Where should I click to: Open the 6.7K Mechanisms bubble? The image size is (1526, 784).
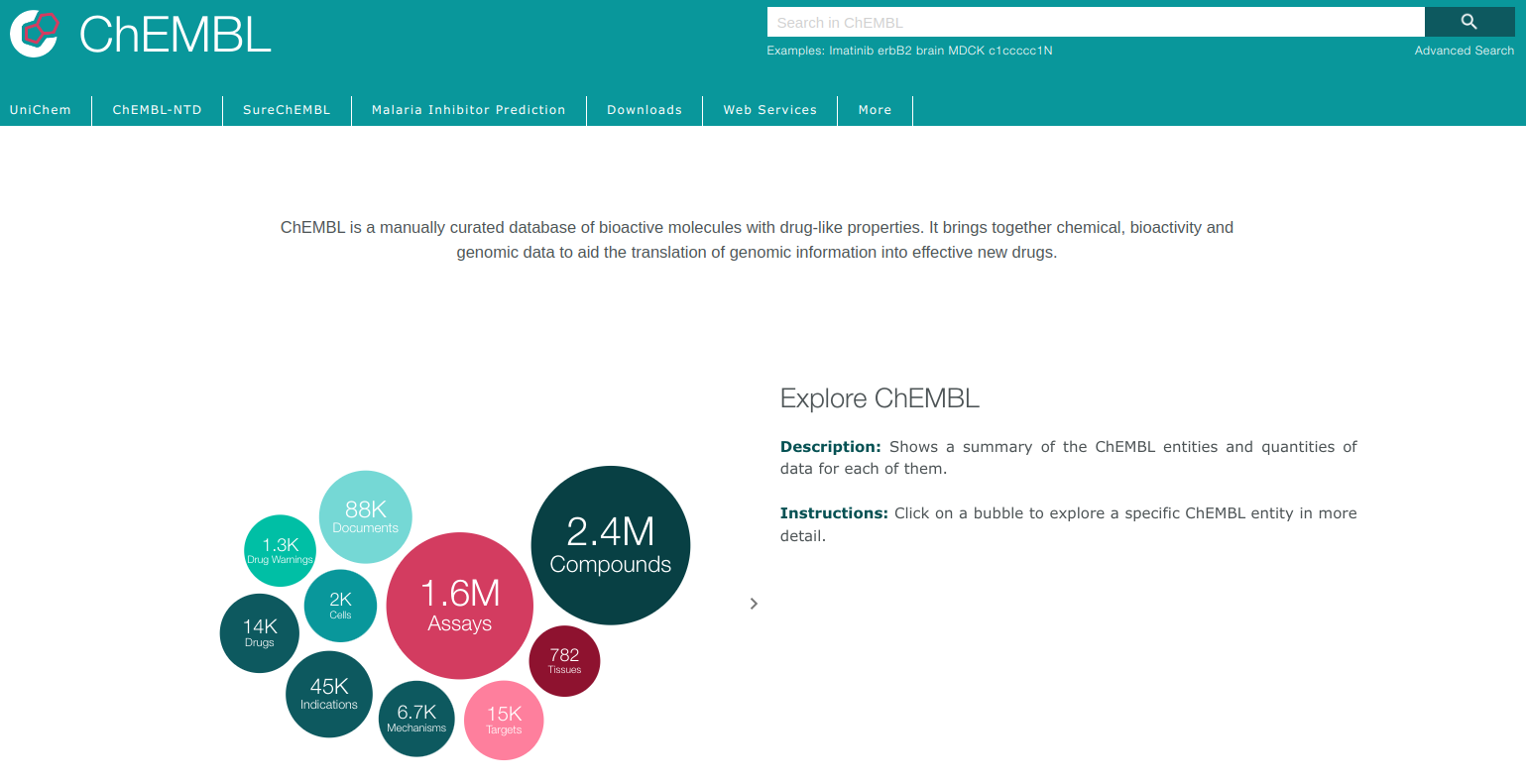[416, 718]
